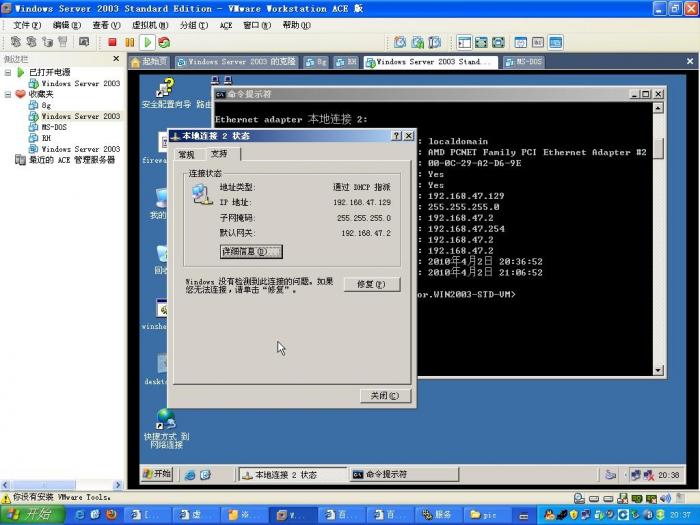Open the 窗口(W) menu
This screenshot has width=700, height=525.
[257, 25]
